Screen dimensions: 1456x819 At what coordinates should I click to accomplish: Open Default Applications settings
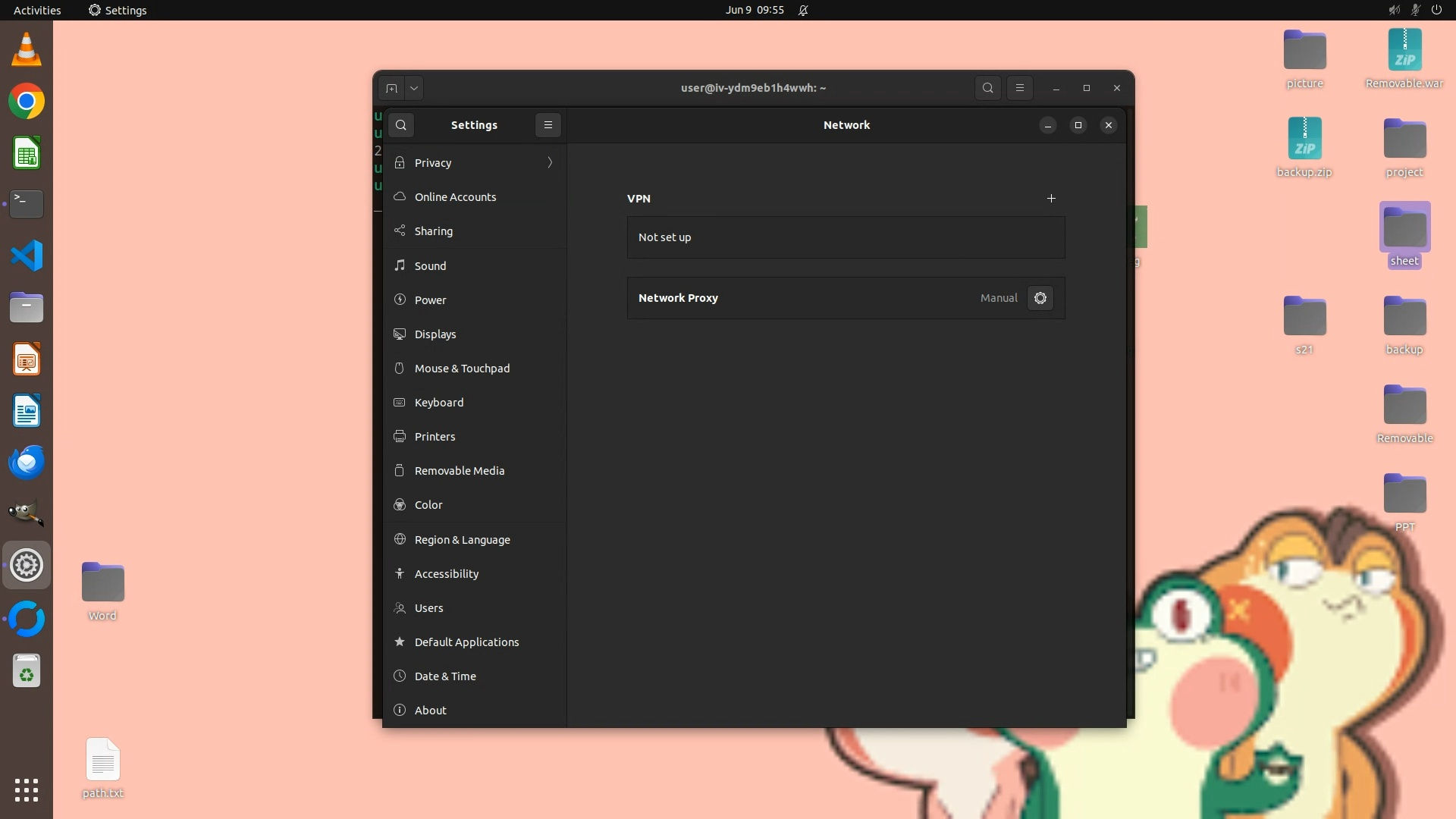466,642
